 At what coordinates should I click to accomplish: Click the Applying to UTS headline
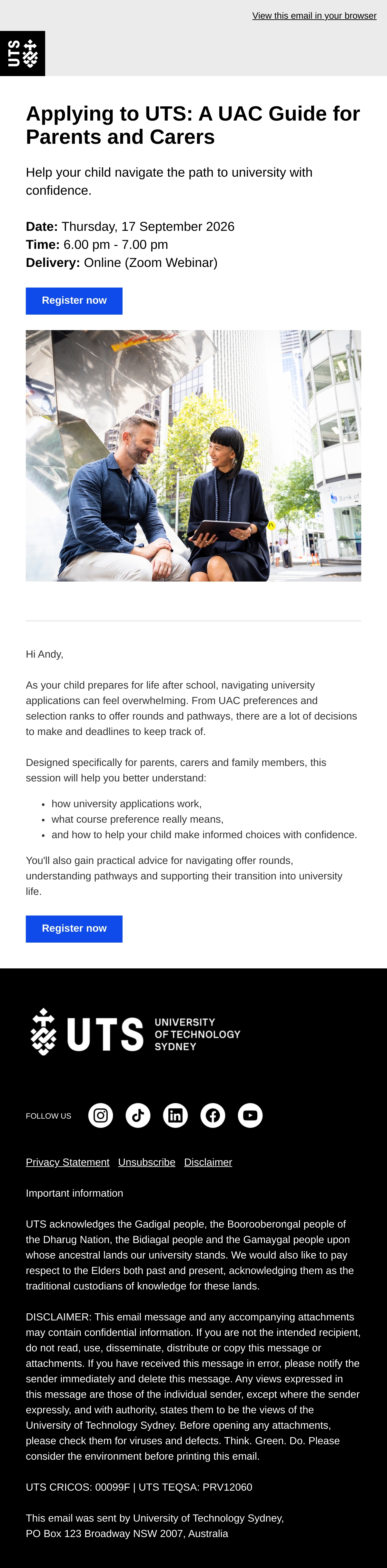[193, 125]
